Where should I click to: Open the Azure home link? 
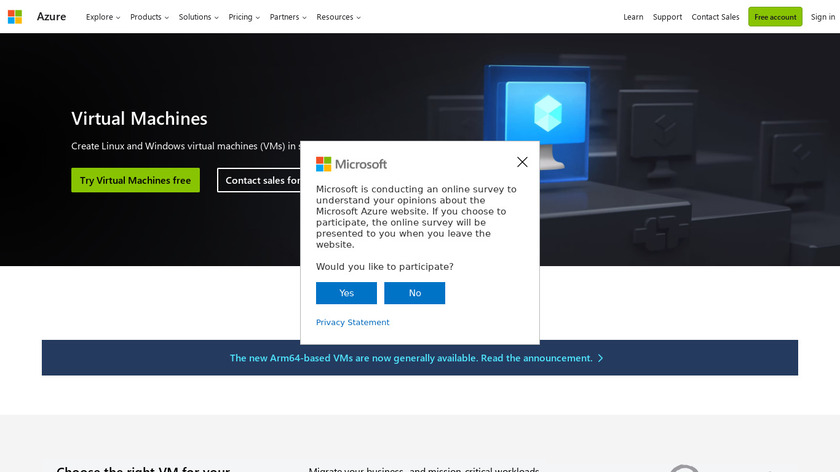(x=51, y=17)
